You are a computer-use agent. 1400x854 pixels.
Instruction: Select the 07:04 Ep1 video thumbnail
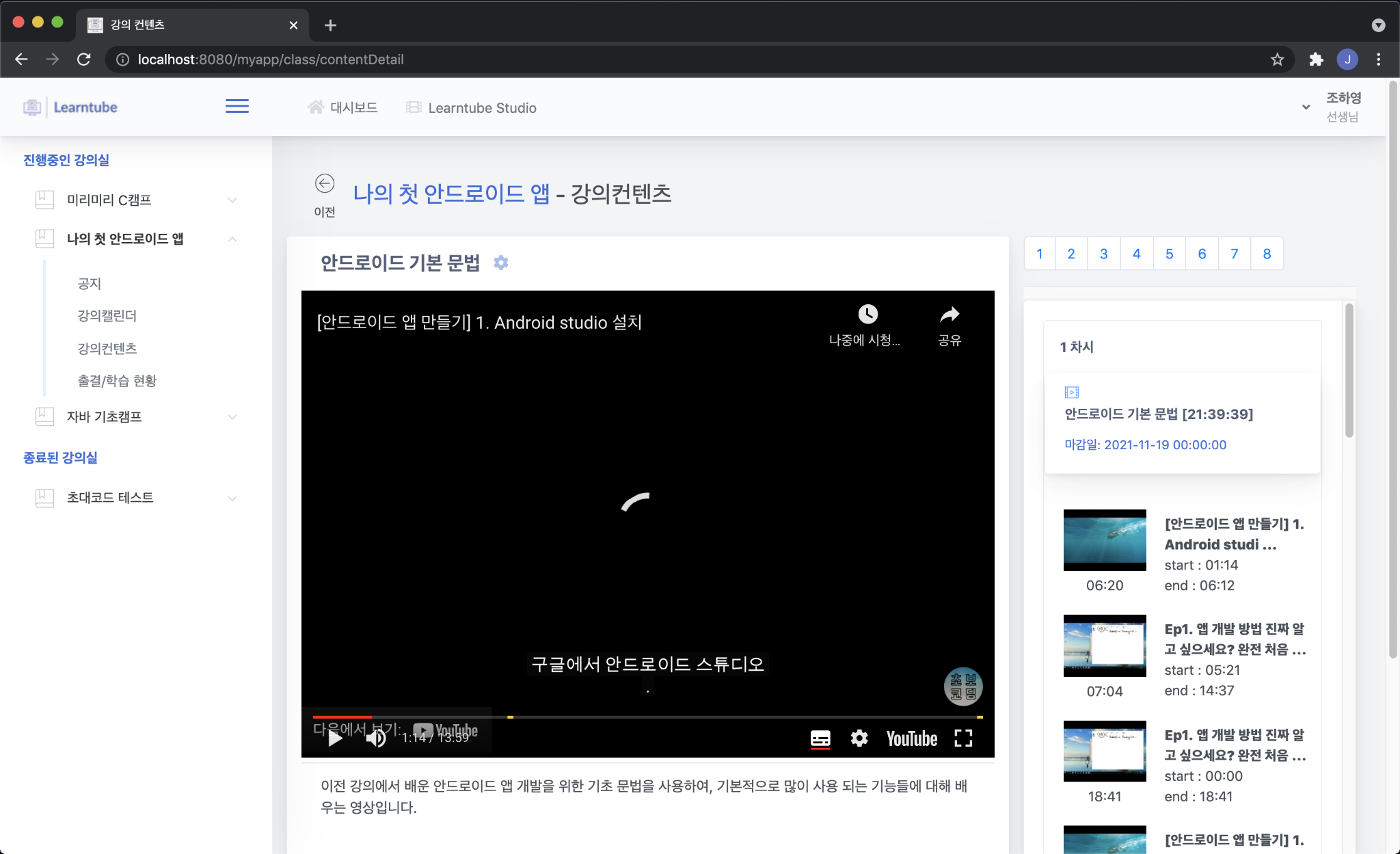1104,645
